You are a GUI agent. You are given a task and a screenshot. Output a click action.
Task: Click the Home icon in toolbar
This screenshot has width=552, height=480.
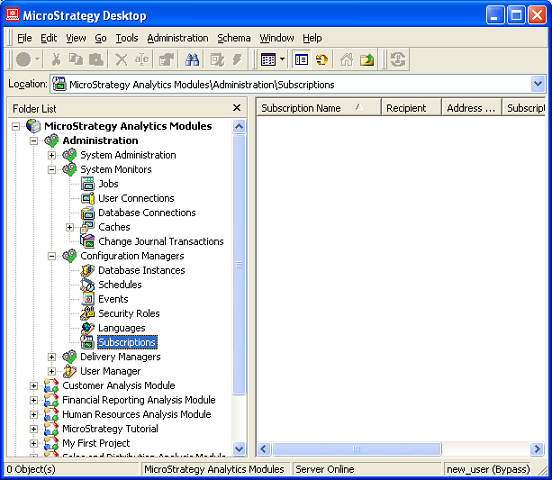[x=347, y=60]
